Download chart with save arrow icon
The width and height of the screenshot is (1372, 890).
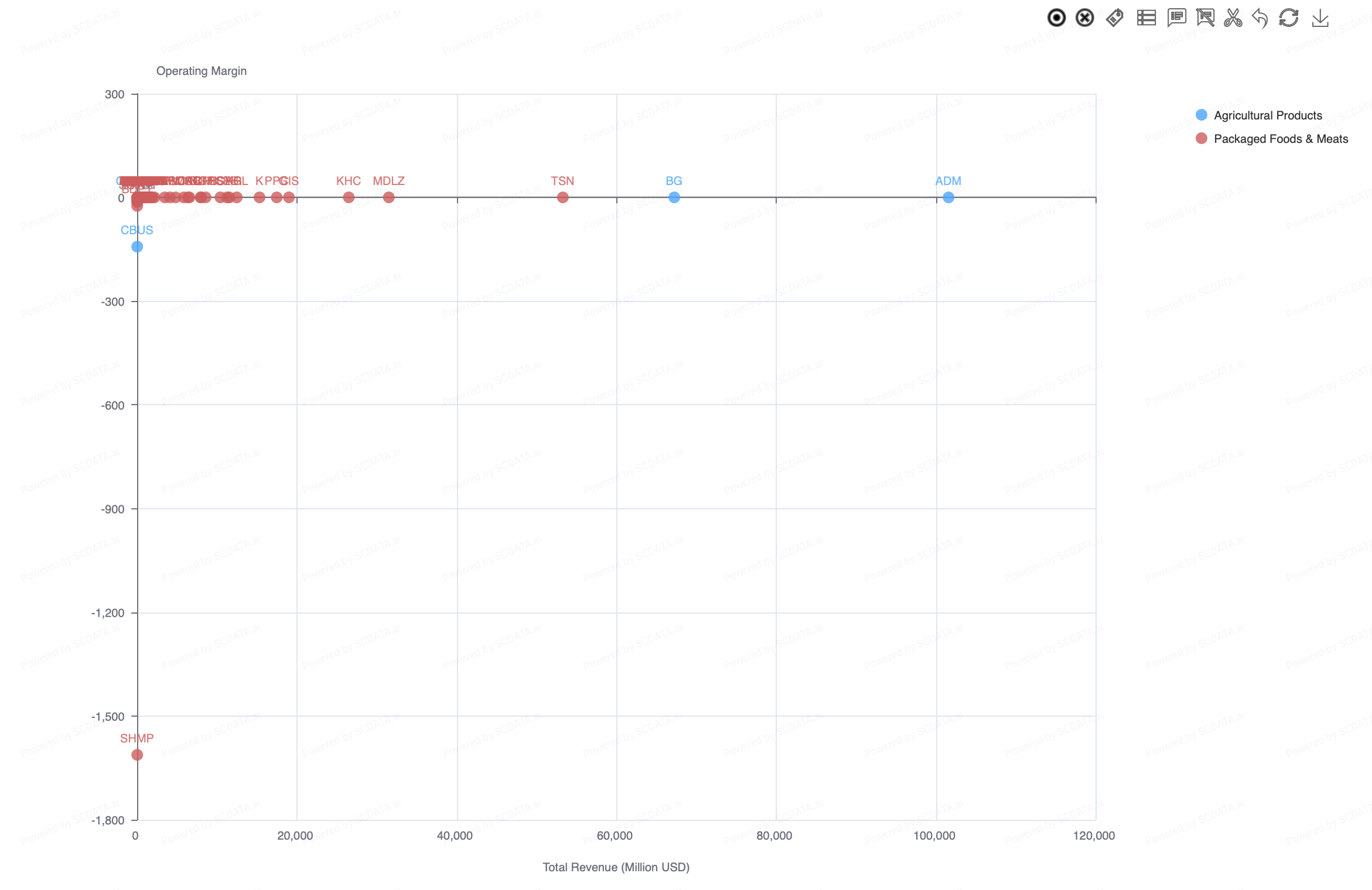click(x=1320, y=18)
